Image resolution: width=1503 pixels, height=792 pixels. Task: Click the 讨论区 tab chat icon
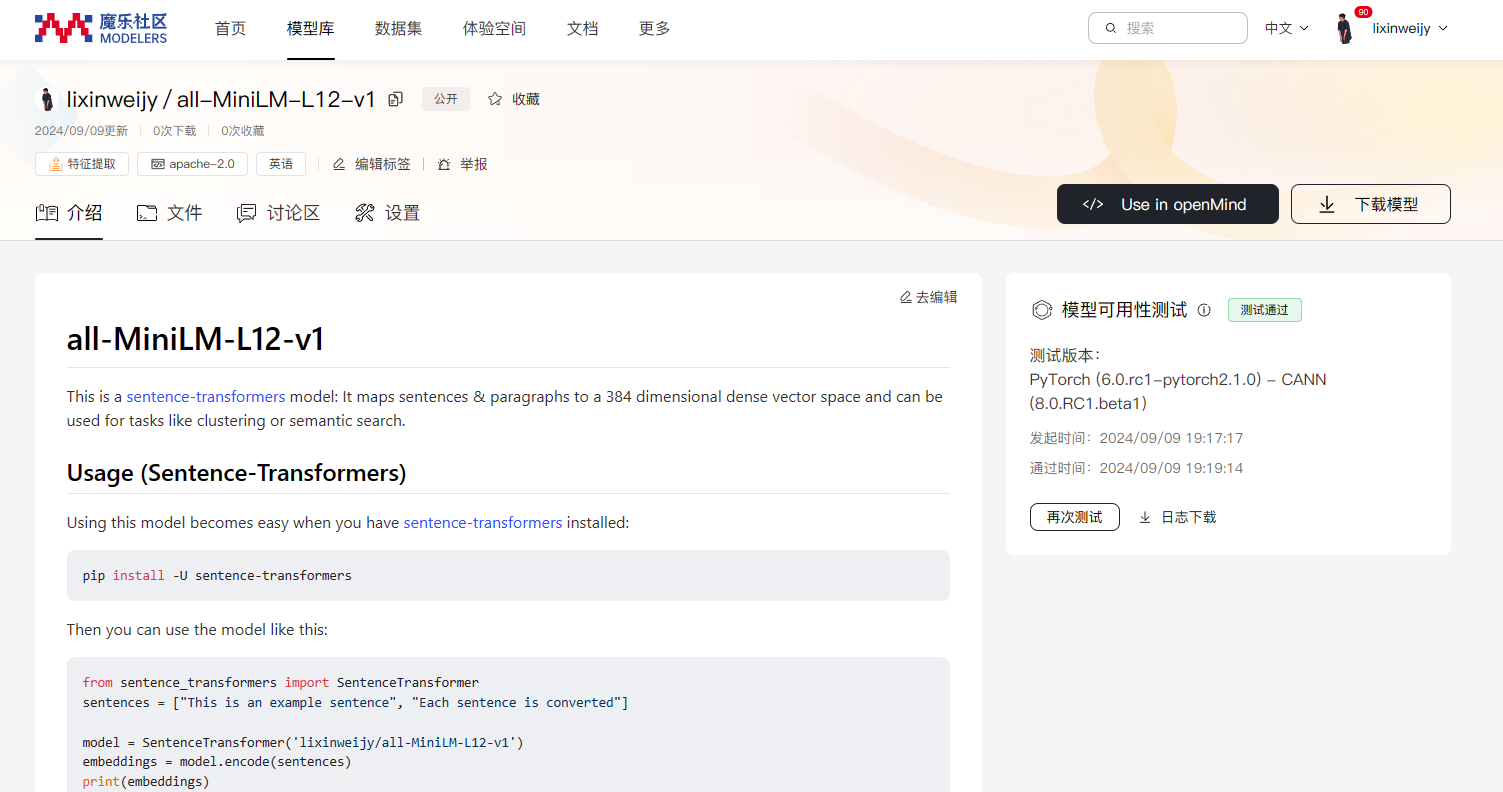(246, 212)
